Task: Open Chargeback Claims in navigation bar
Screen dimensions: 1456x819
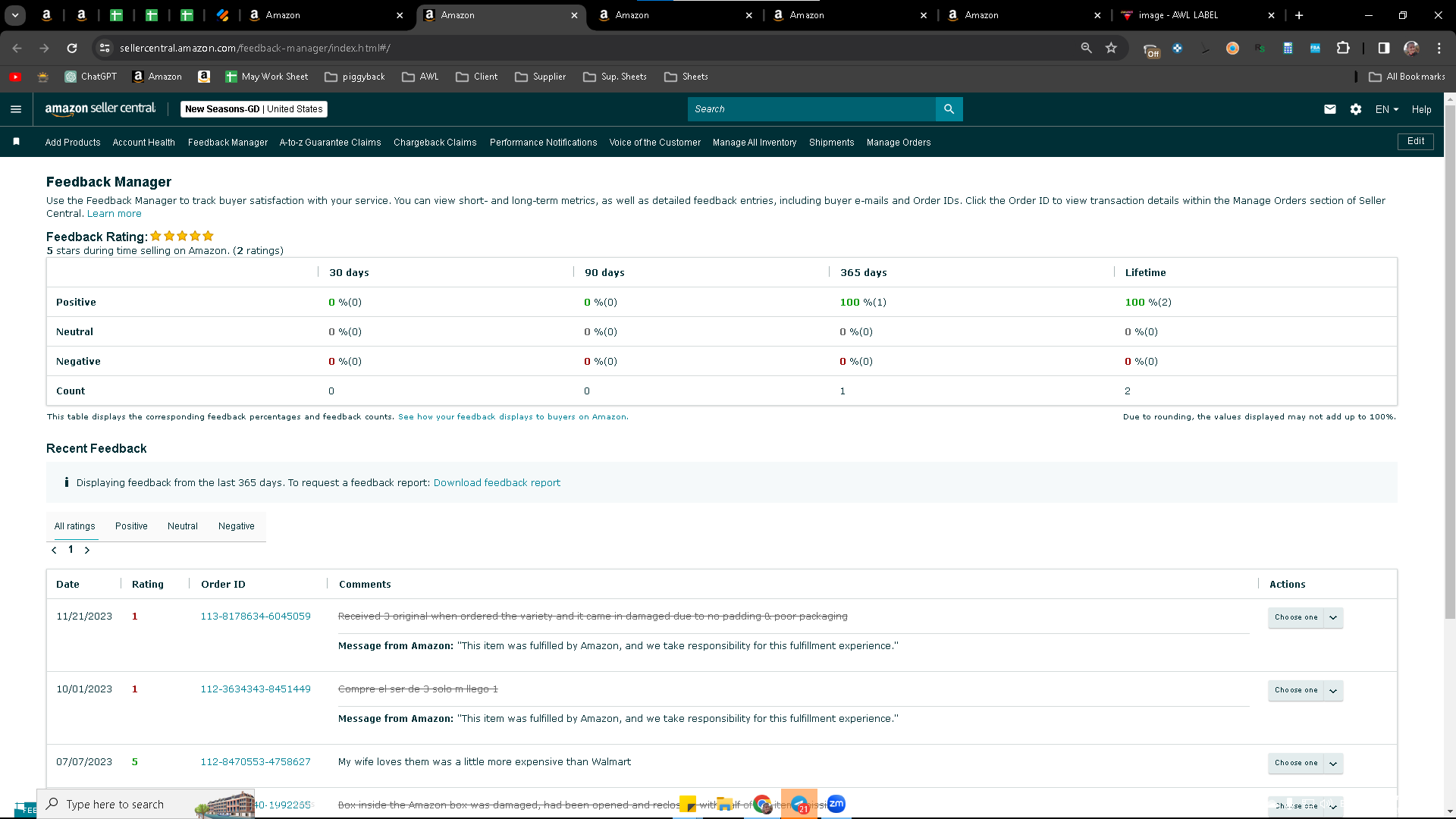Action: [x=435, y=143]
